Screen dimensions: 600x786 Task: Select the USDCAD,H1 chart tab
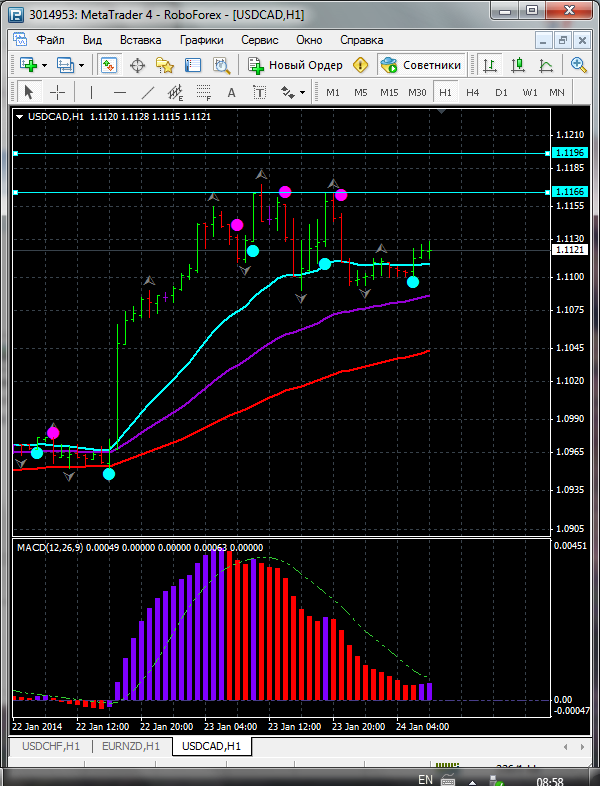click(x=211, y=746)
